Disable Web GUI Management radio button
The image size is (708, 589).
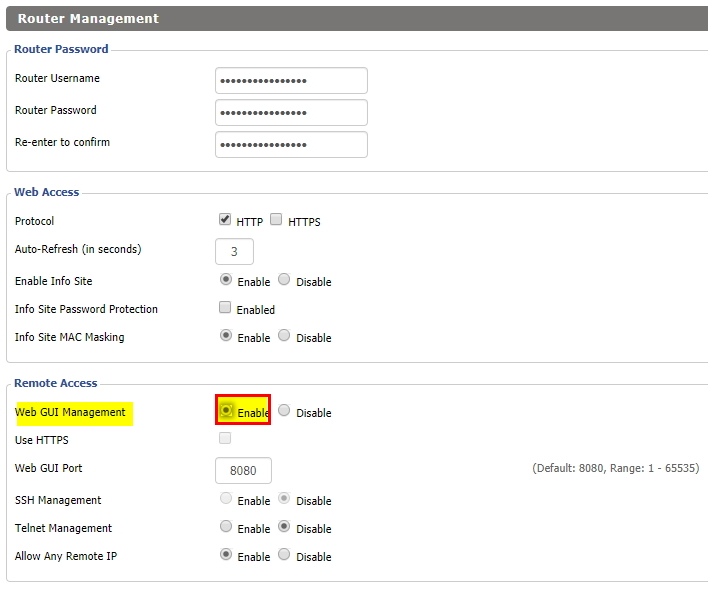pos(284,411)
